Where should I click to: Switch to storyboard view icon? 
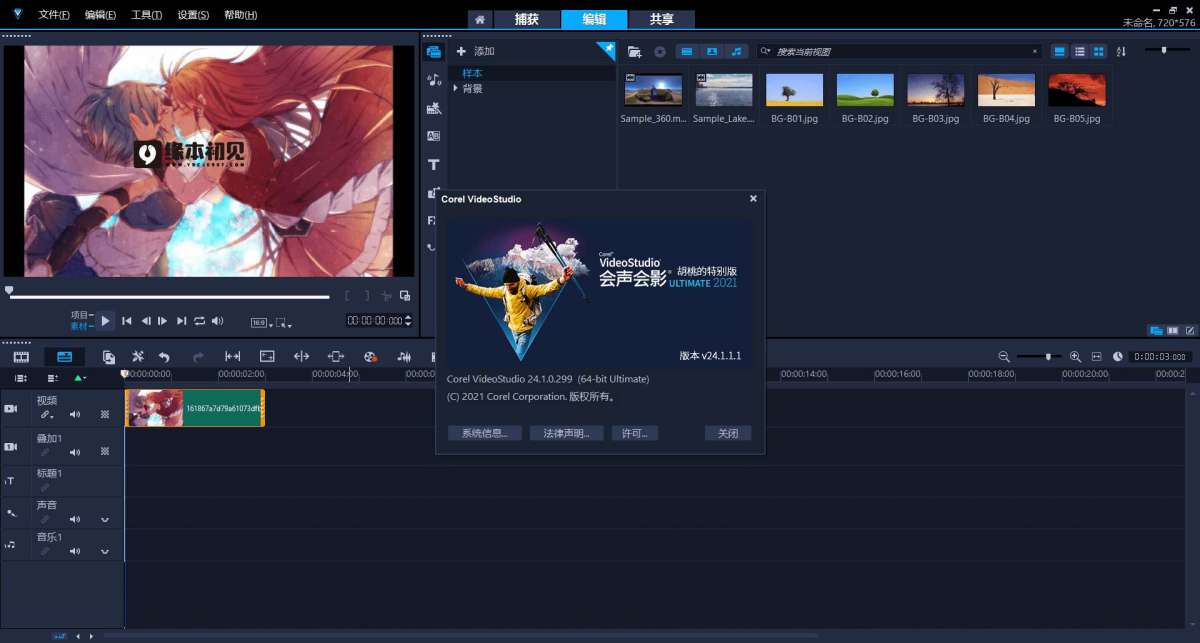21,356
